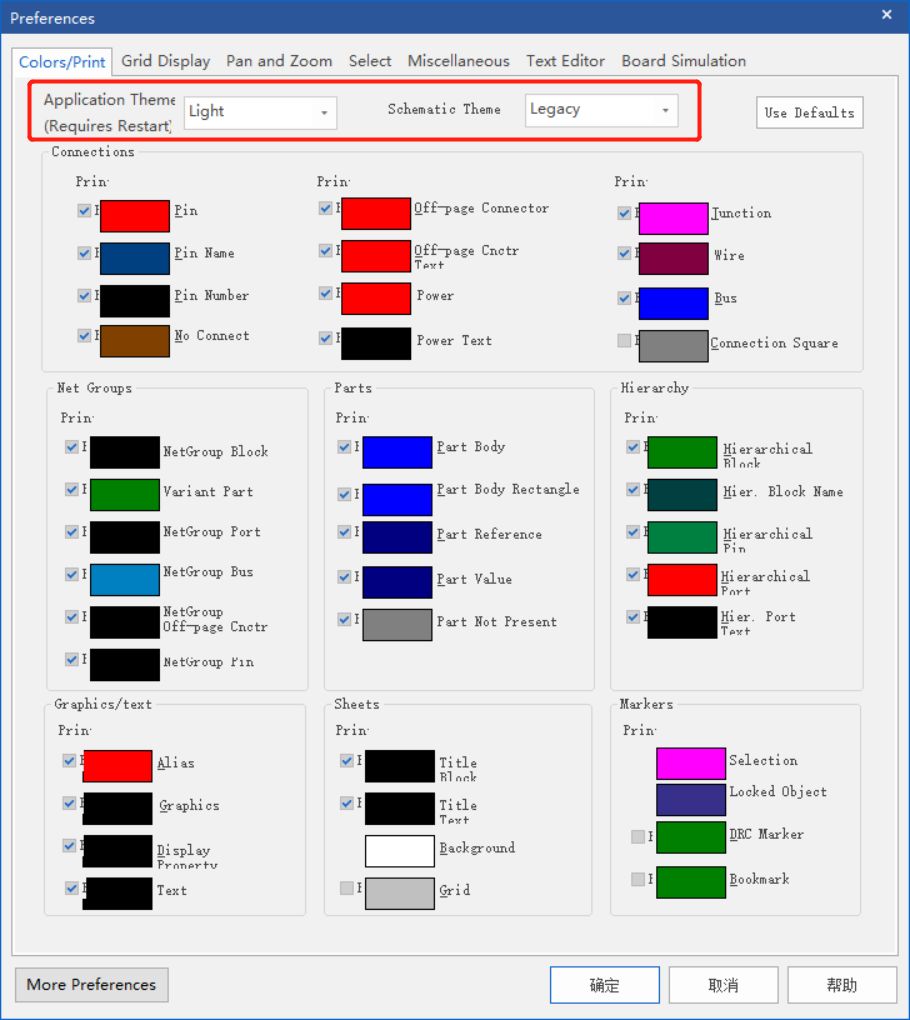Expand the Schematic Theme dropdown
910x1020 pixels.
601,110
